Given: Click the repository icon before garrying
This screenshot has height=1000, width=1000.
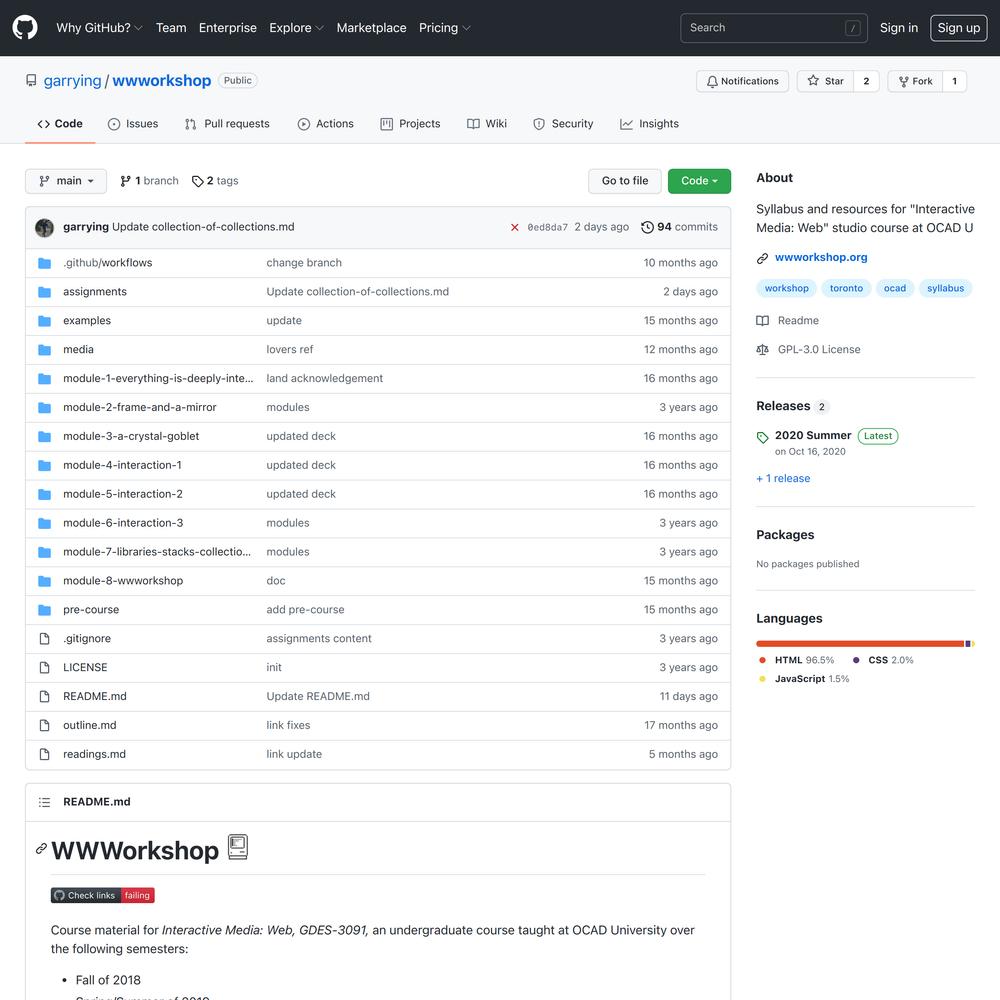Looking at the screenshot, I should (31, 80).
